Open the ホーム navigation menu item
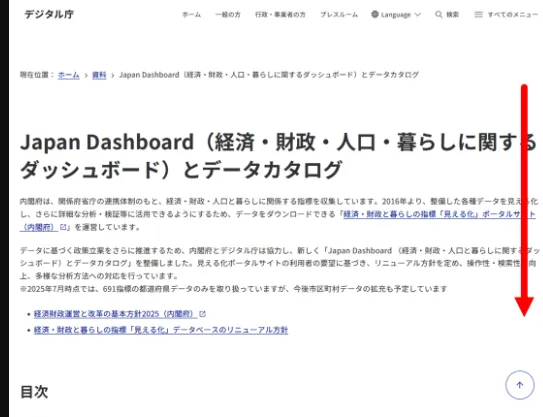This screenshot has height=417, width=543. 192,15
